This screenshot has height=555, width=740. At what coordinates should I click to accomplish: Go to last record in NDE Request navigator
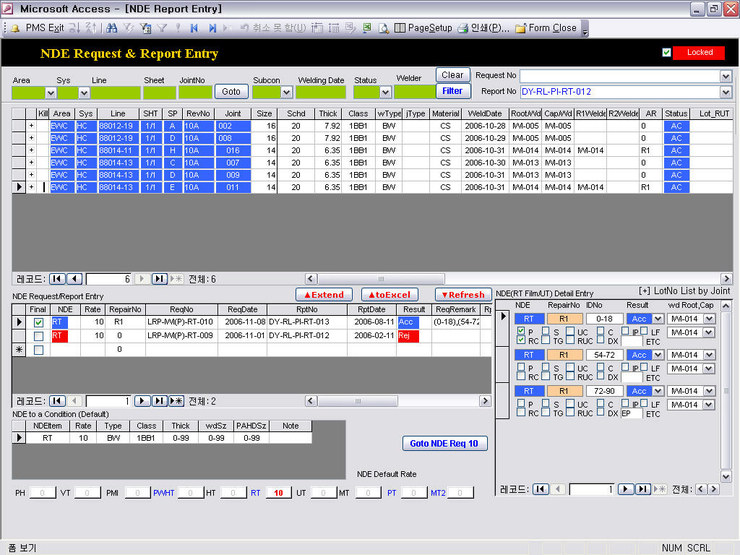tap(160, 401)
